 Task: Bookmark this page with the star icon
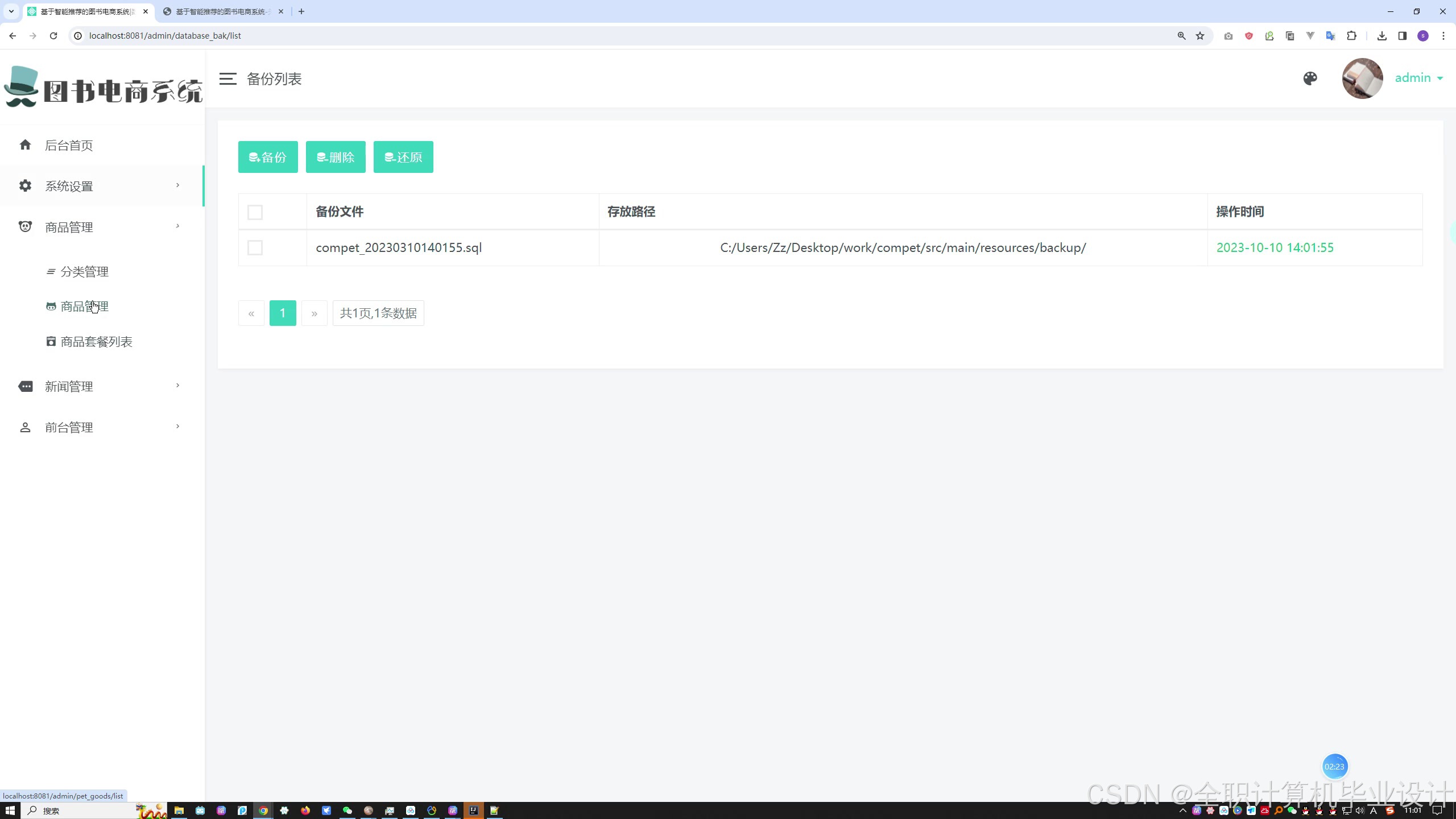pyautogui.click(x=1200, y=36)
